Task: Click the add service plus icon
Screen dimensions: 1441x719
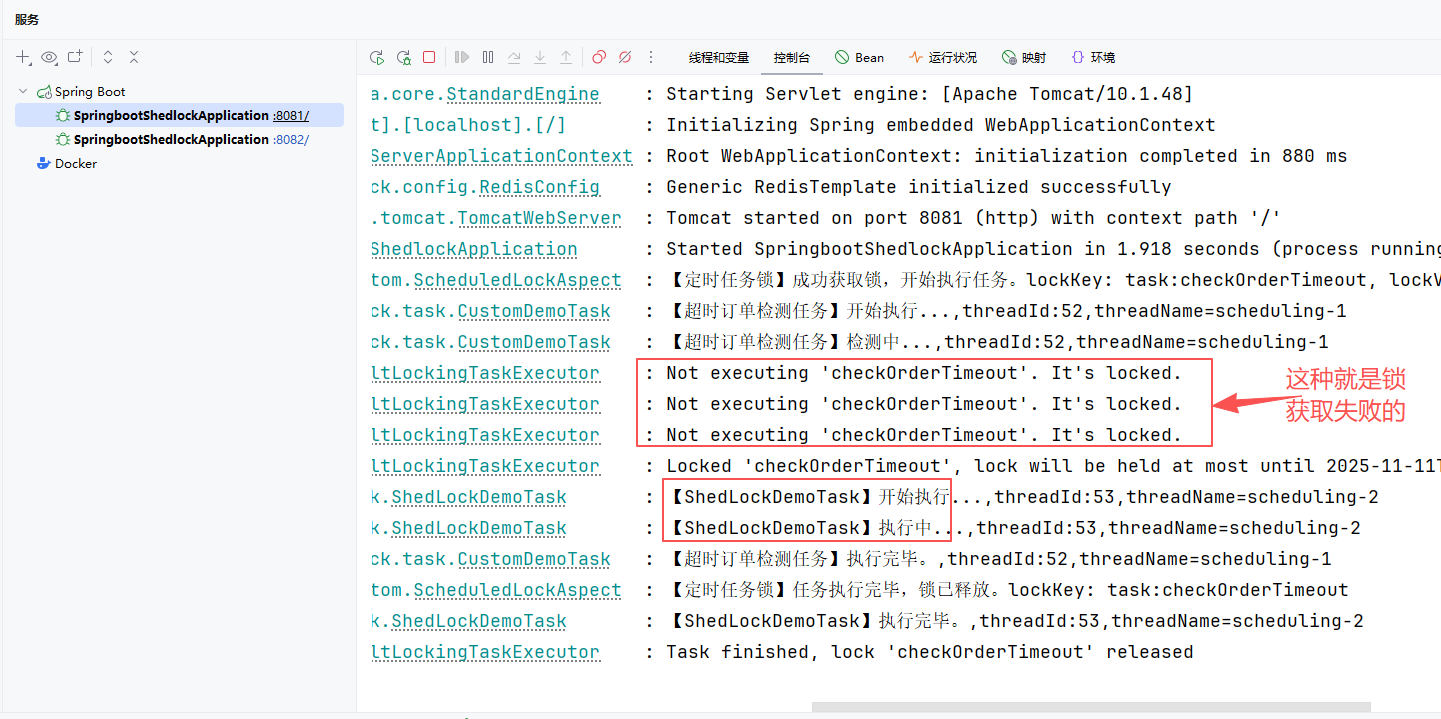Action: [x=23, y=58]
